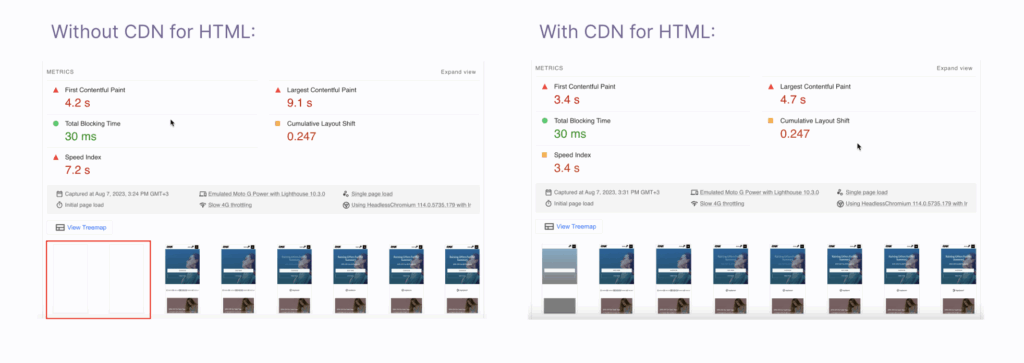Click 30 ms value in With CDN report
This screenshot has height=363, width=1024.
point(570,133)
